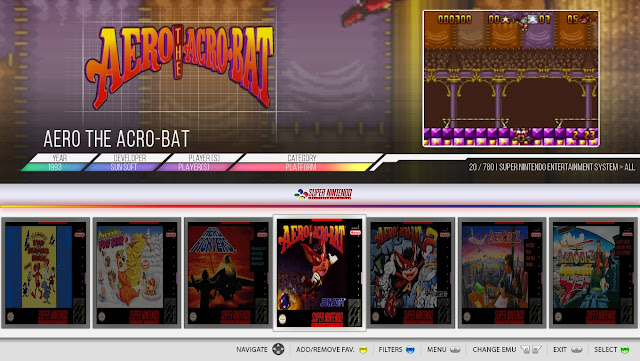Viewport: 640px width, 361px height.
Task: Click the Category value Platform
Action: coord(301,167)
